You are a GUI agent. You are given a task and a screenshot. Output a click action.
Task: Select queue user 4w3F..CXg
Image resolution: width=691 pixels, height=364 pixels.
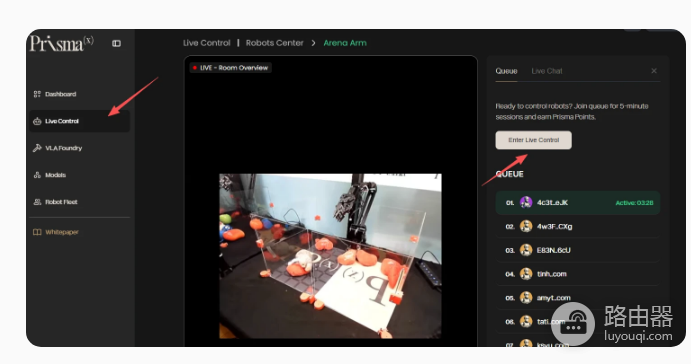pyautogui.click(x=578, y=227)
